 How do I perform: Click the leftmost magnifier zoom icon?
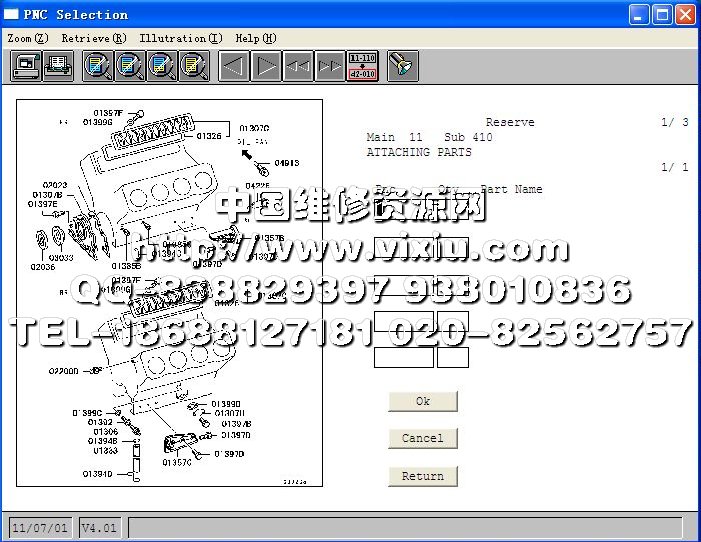tap(99, 66)
